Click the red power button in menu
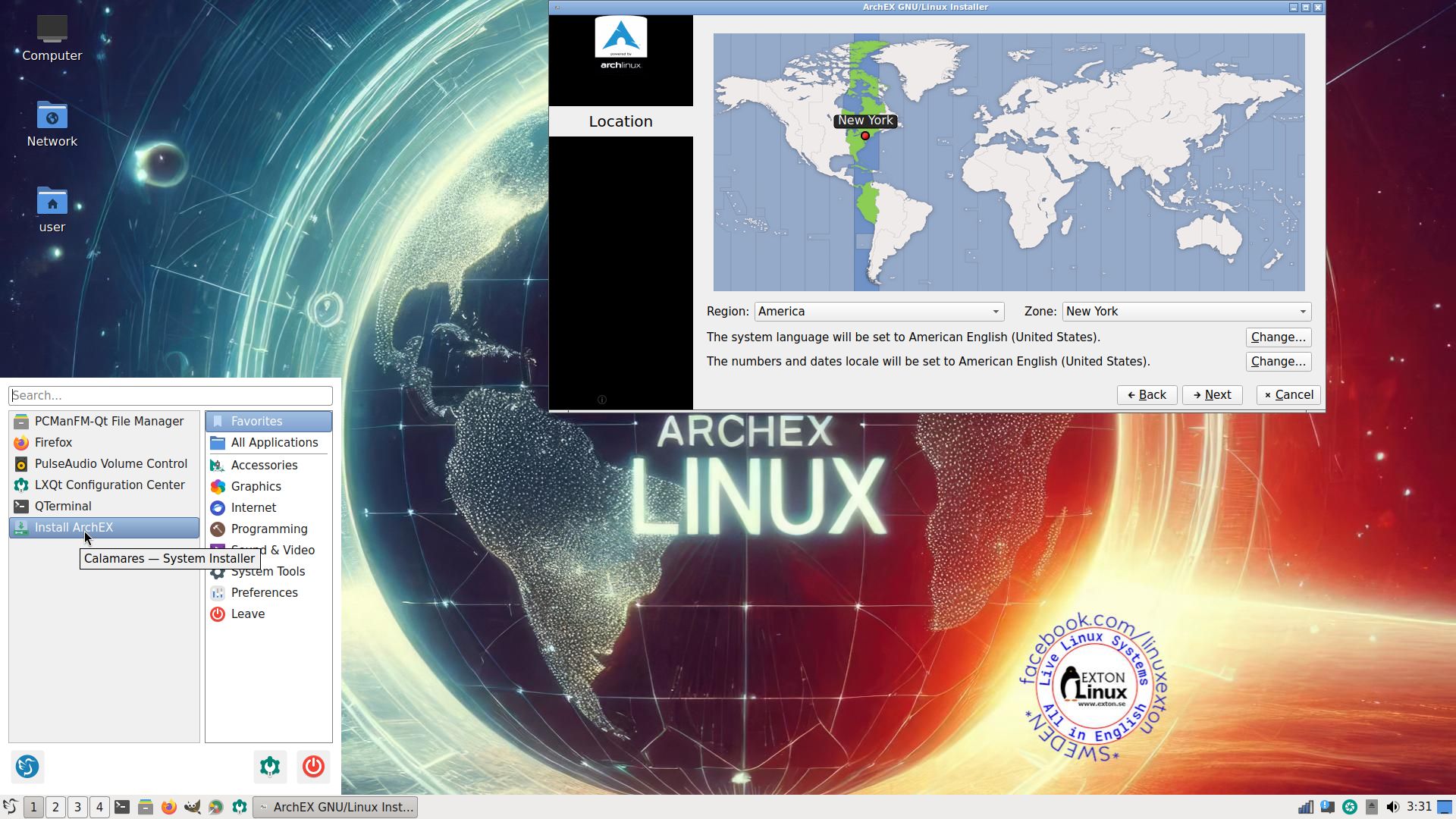The image size is (1456, 819). tap(313, 767)
